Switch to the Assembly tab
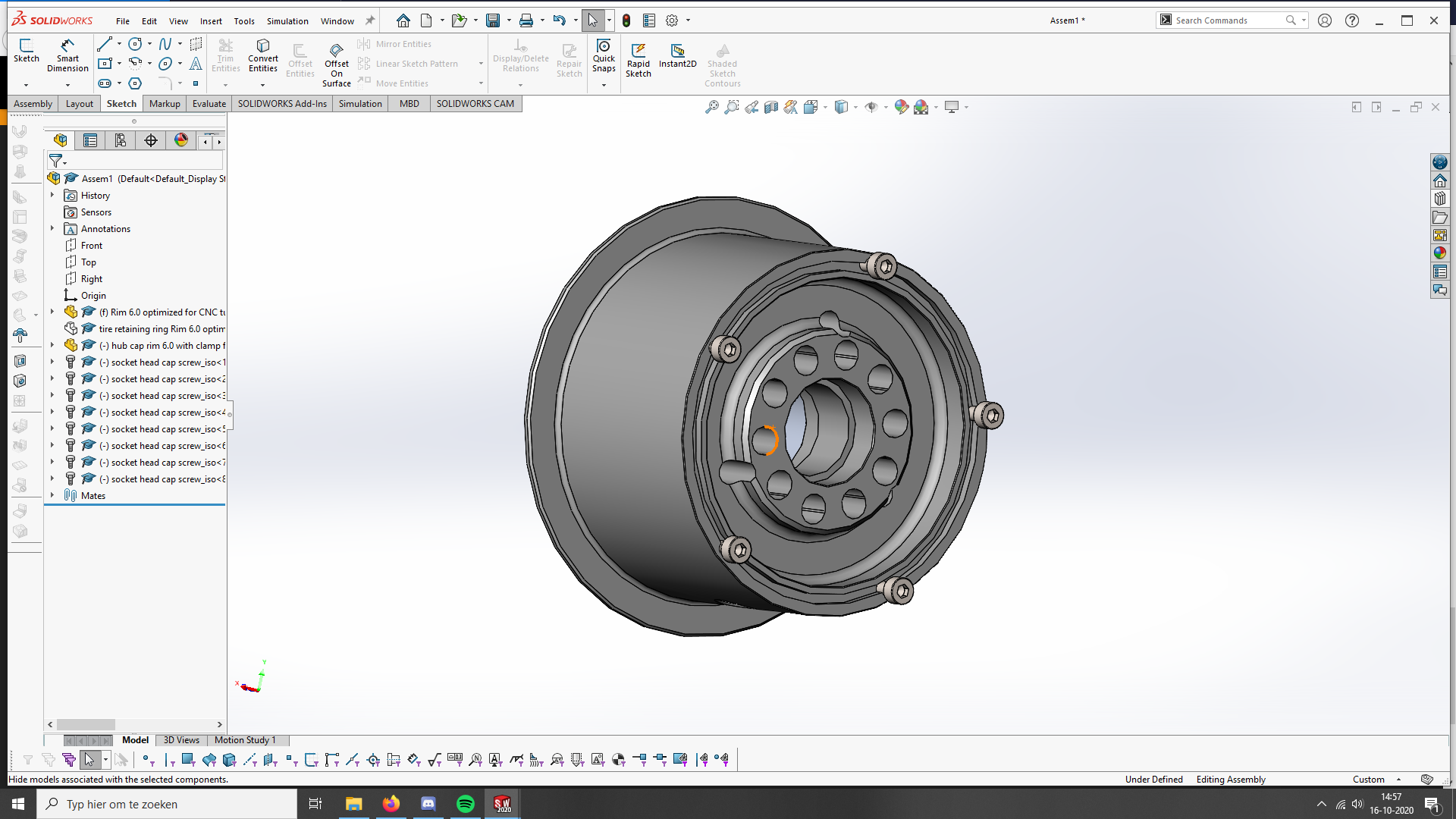This screenshot has height=819, width=1456. pos(33,104)
